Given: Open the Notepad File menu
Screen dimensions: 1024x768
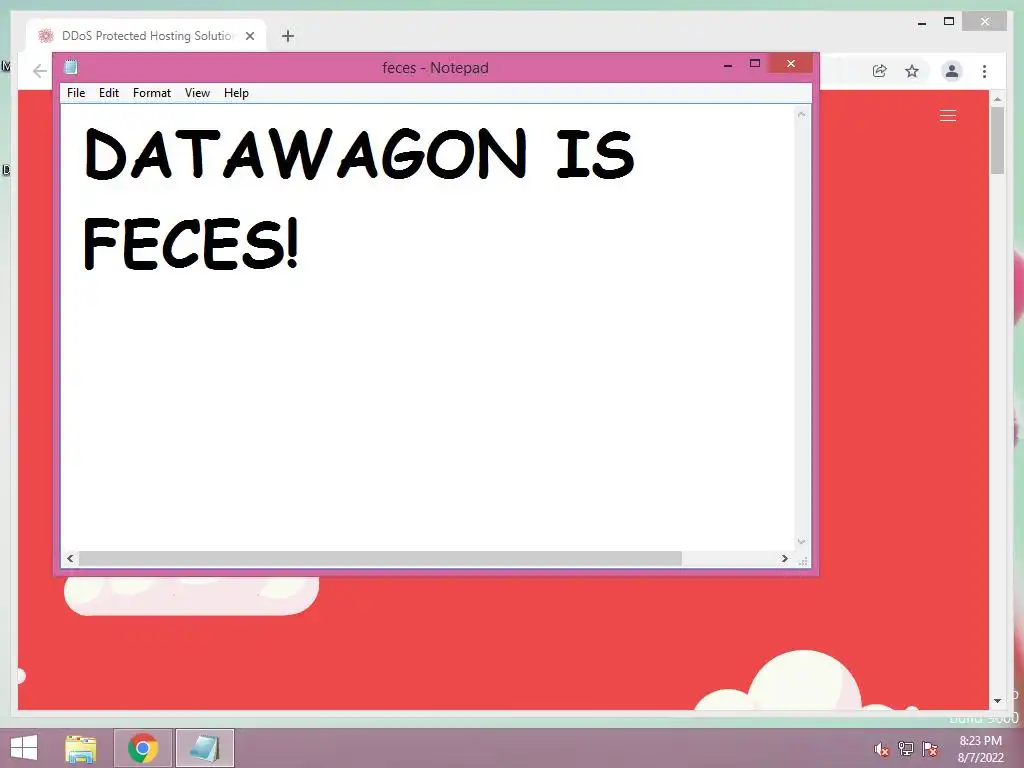Looking at the screenshot, I should 76,93.
